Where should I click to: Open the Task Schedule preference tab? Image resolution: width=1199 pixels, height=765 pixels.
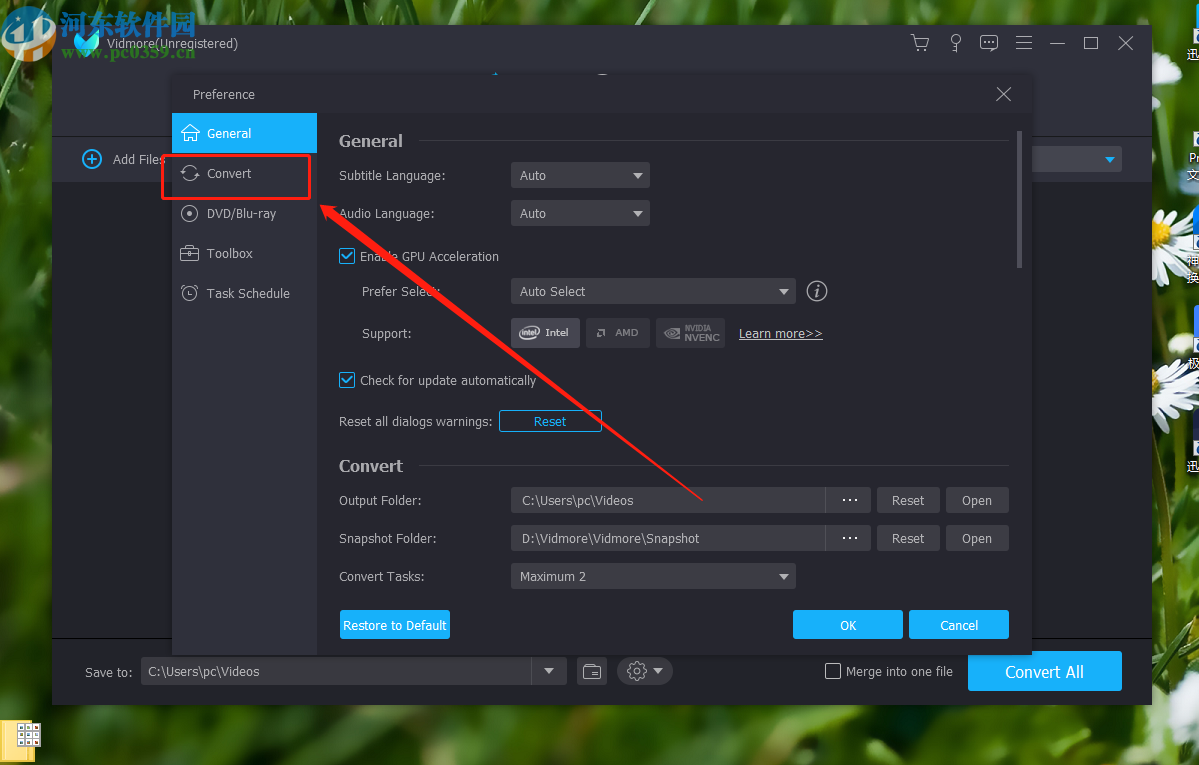pos(245,293)
